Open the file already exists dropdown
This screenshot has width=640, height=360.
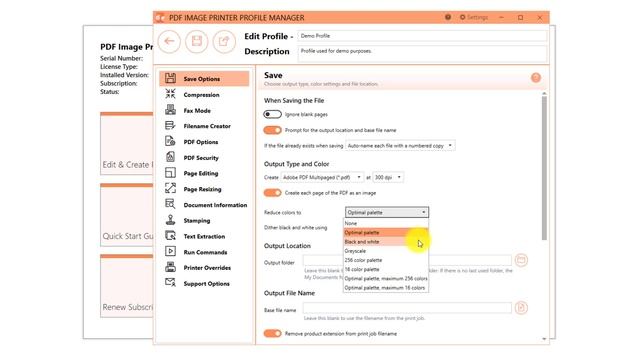tap(400, 145)
